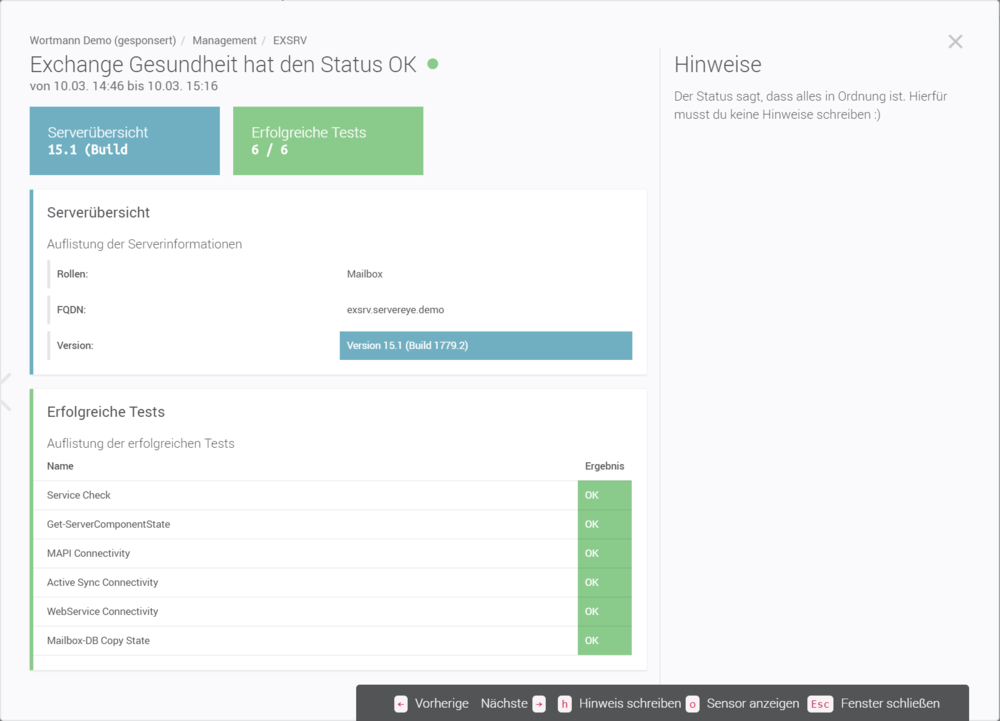Screen dimensions: 1000x721
Task: Click the Version 15.1 (Build 1779.2) bar
Action: tap(485, 346)
